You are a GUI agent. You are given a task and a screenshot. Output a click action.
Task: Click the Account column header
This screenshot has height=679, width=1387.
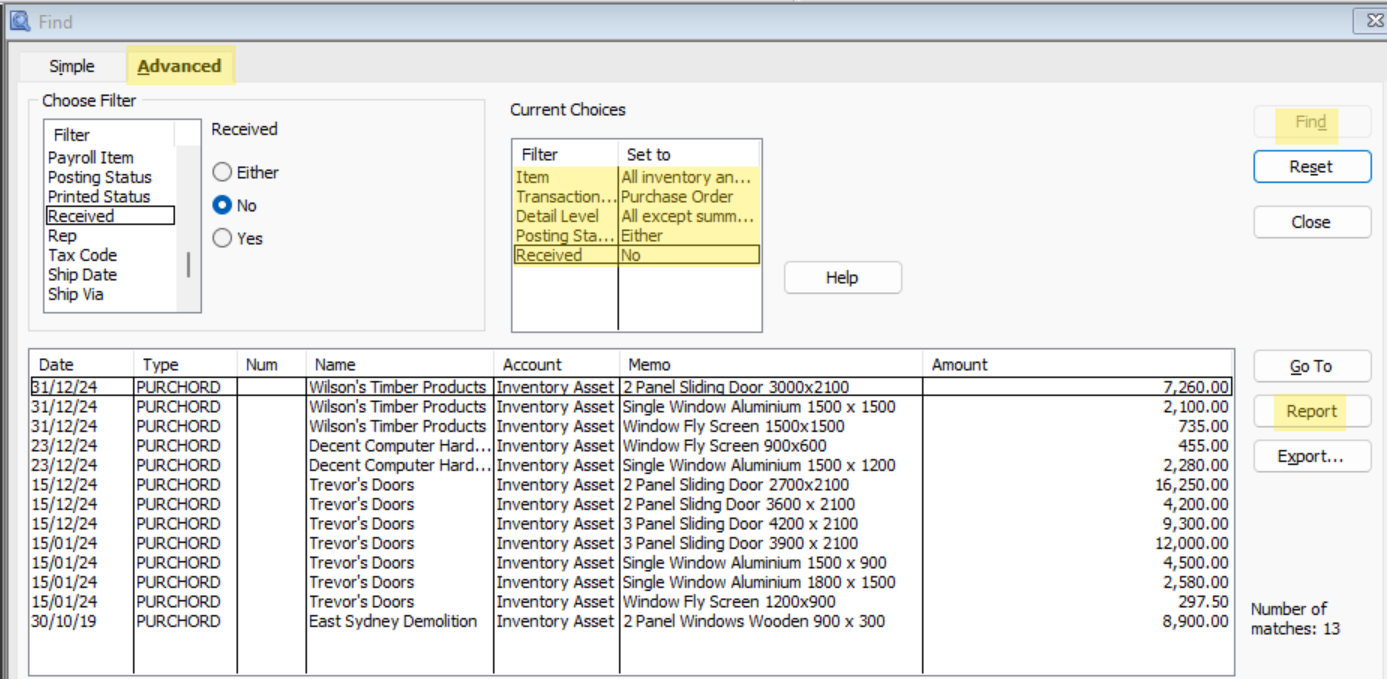click(x=556, y=364)
